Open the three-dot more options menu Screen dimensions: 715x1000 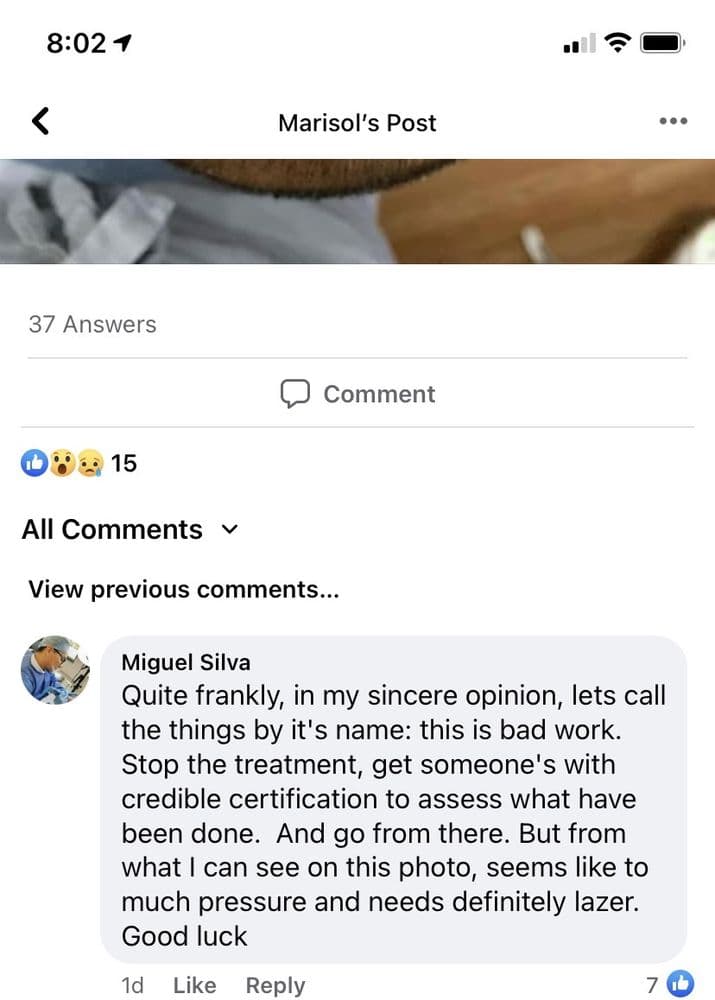pyautogui.click(x=673, y=121)
